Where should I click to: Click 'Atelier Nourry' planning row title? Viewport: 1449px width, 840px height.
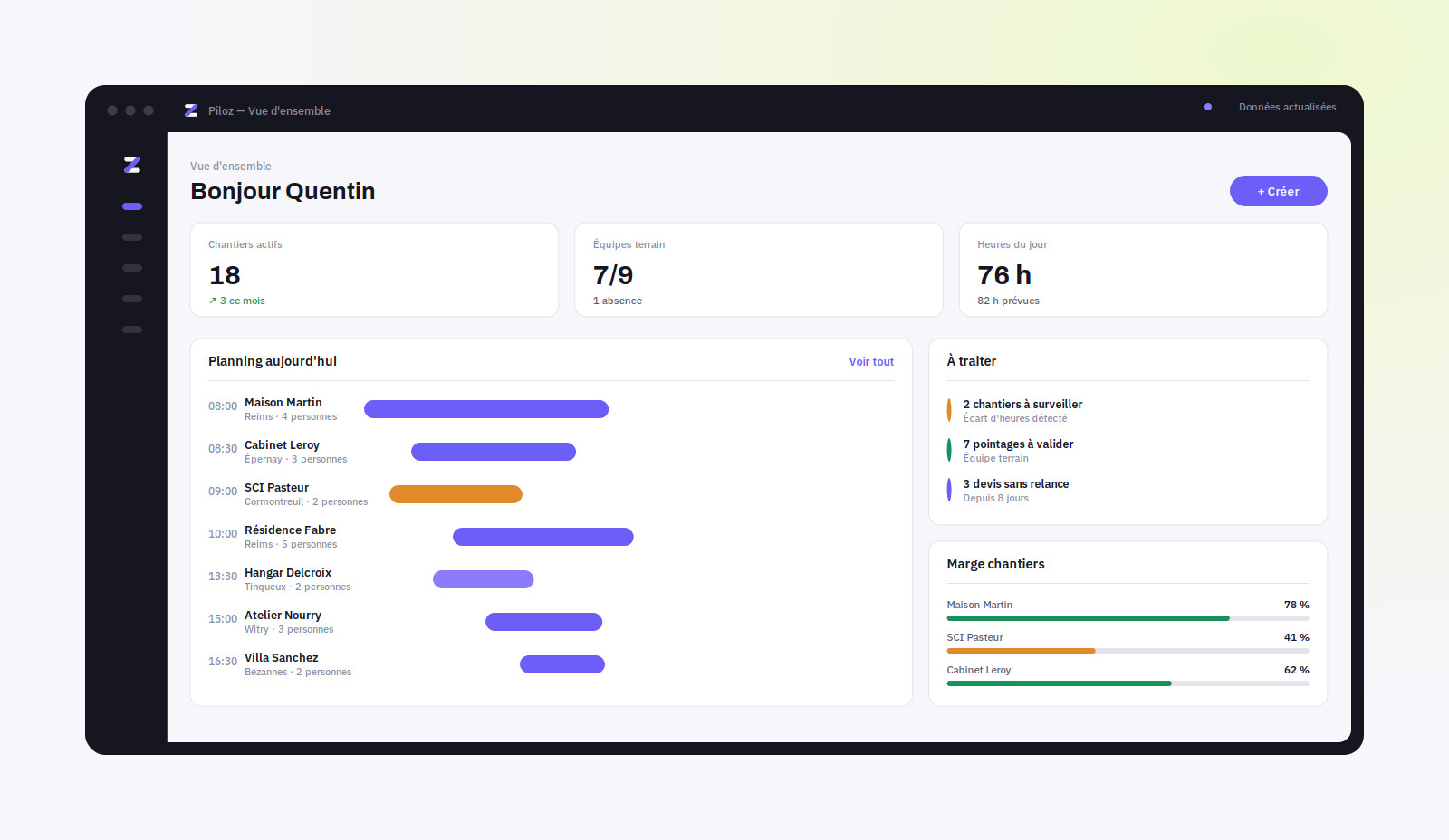pos(283,616)
